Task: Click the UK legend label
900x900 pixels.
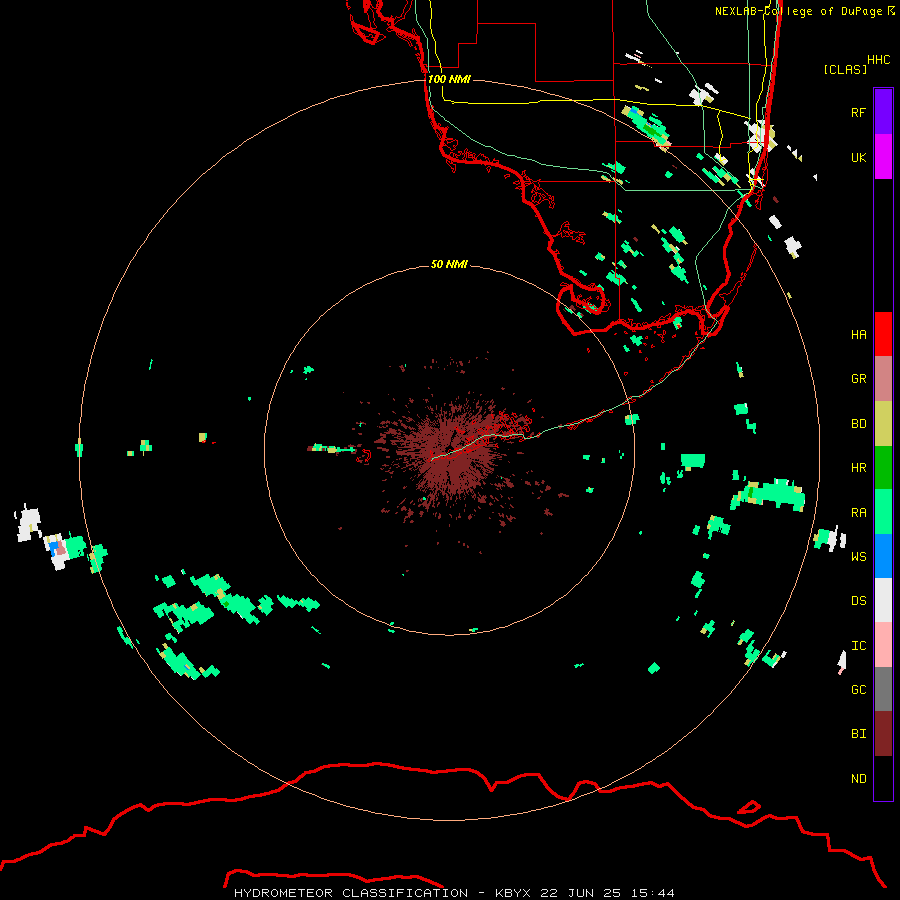Action: click(x=858, y=158)
